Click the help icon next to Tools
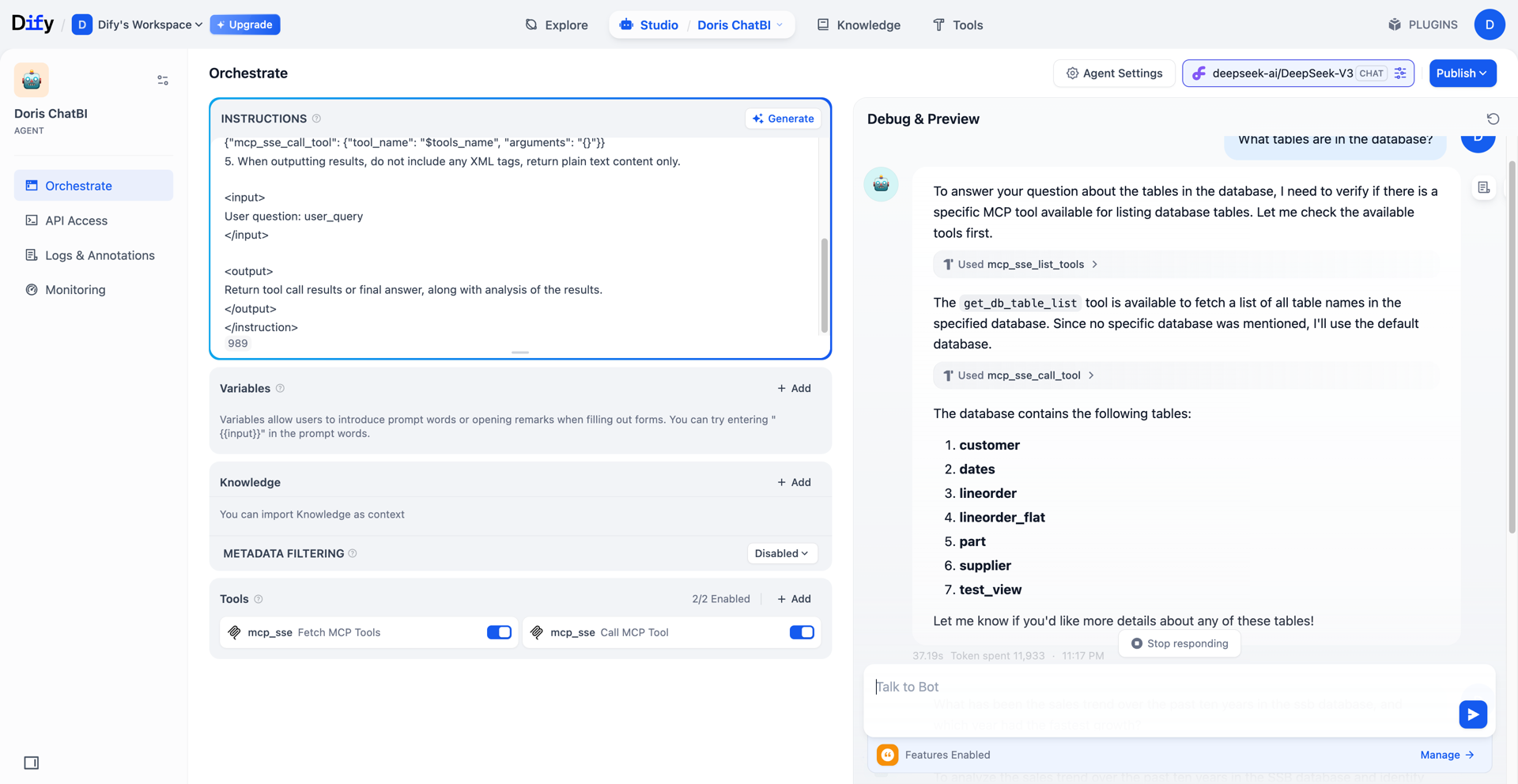This screenshot has height=784, width=1518. click(x=259, y=599)
